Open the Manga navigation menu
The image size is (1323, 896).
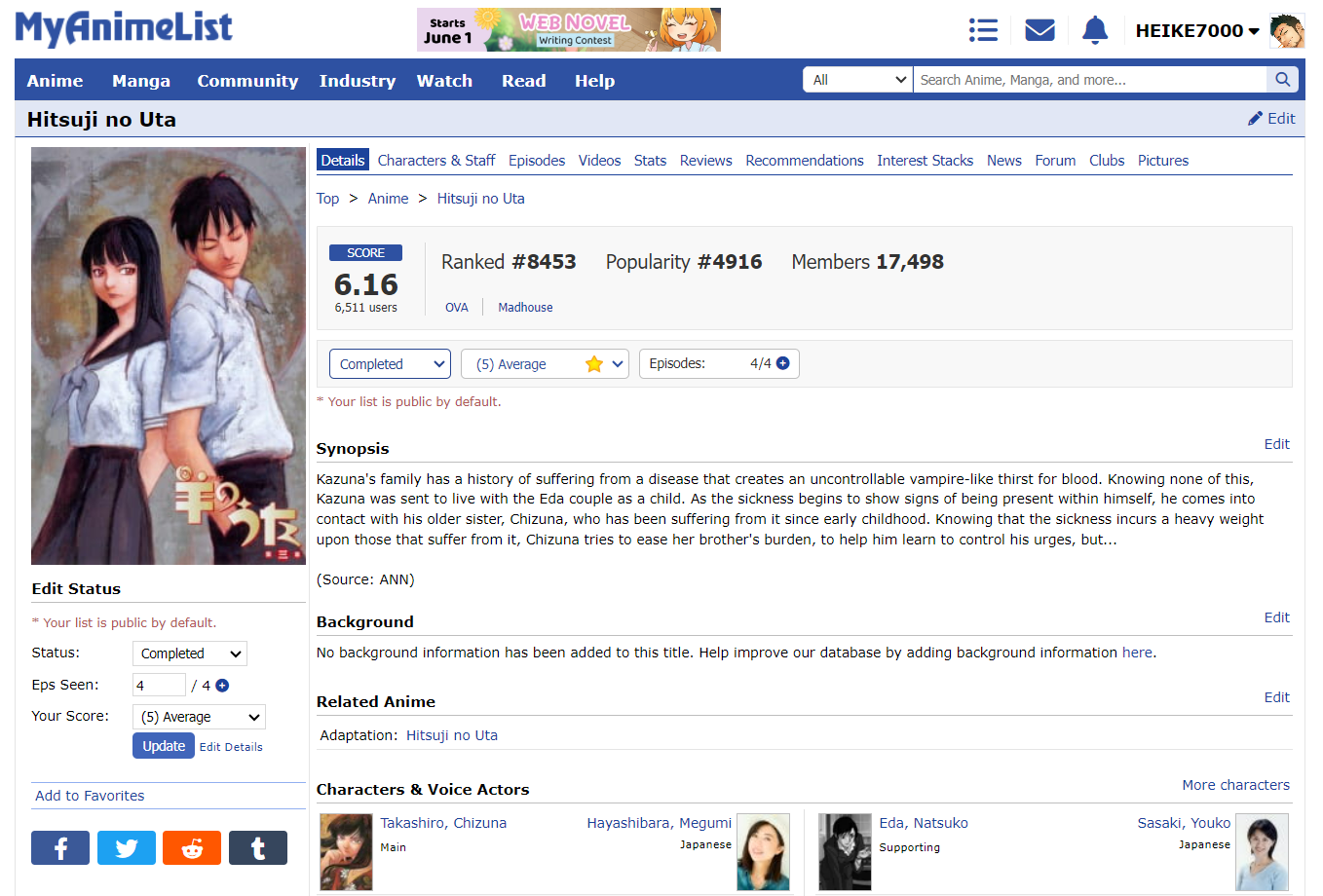(140, 81)
